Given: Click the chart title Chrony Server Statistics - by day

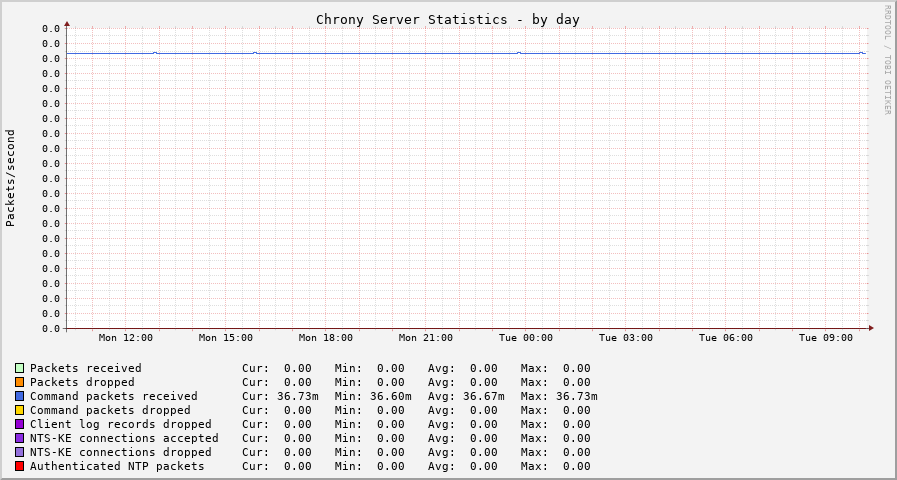Looking at the screenshot, I should click(x=448, y=19).
